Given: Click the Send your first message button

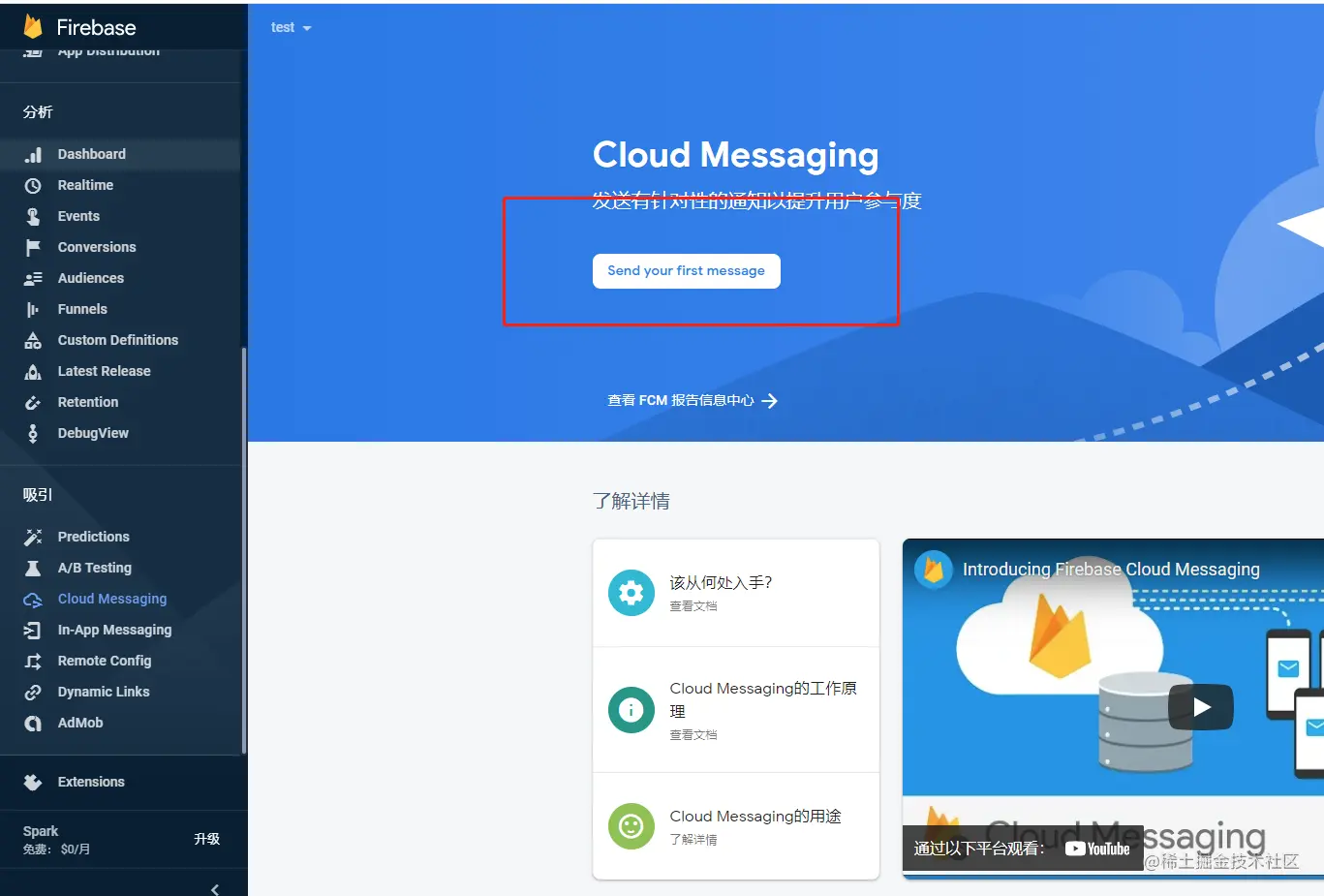Looking at the screenshot, I should point(686,271).
